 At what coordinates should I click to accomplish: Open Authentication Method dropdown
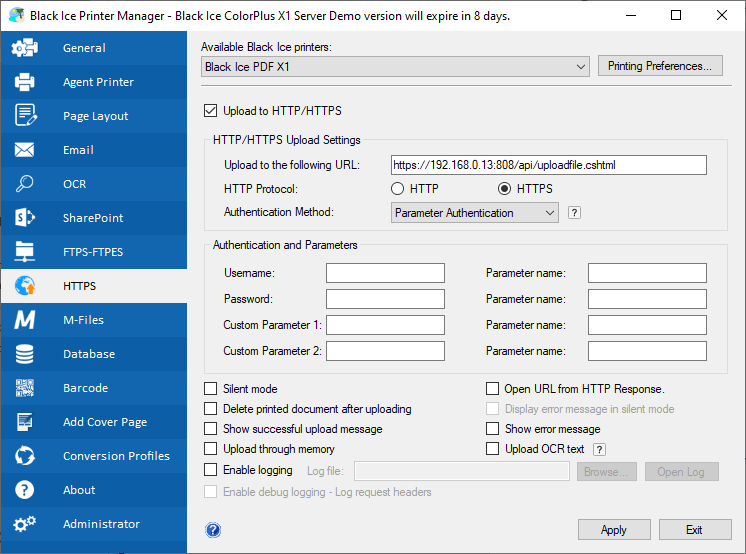pyautogui.click(x=474, y=213)
